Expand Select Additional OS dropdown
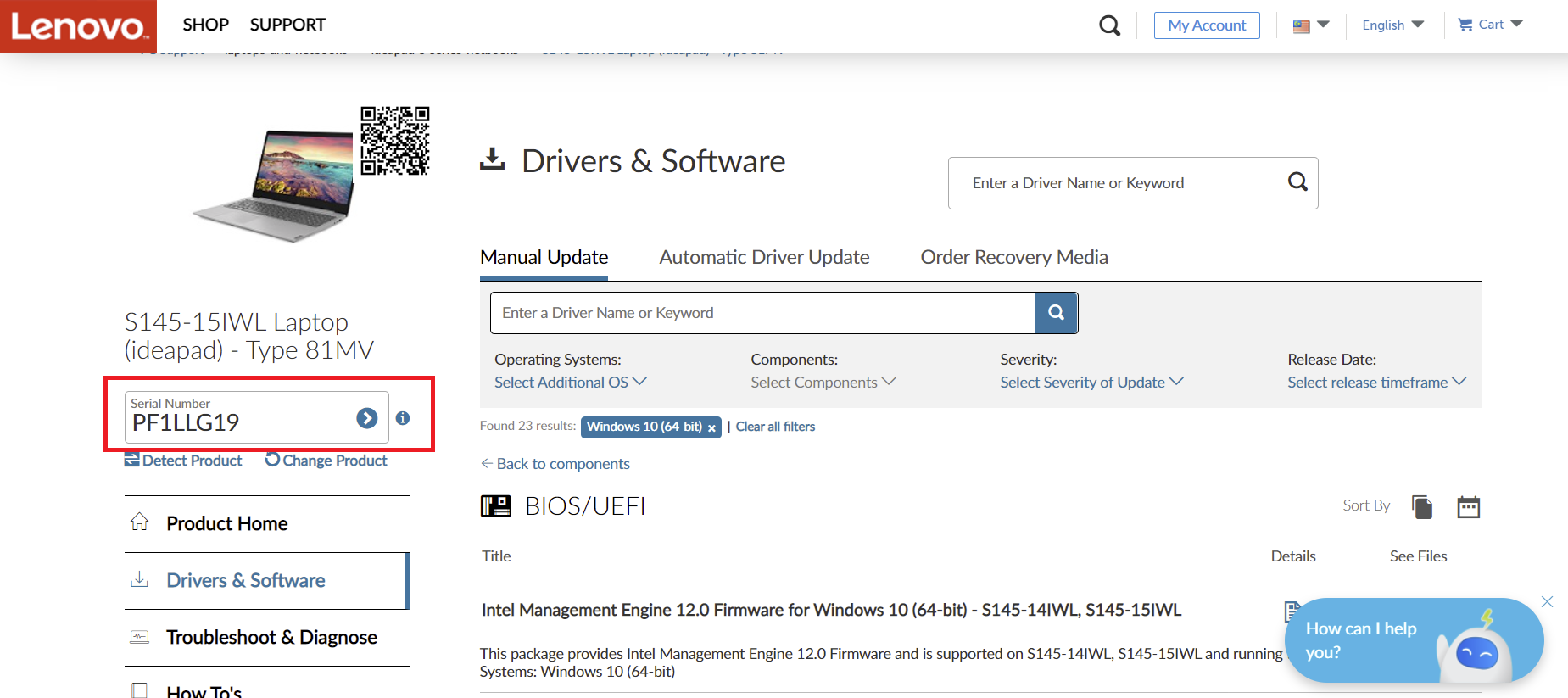1568x698 pixels. coord(570,383)
